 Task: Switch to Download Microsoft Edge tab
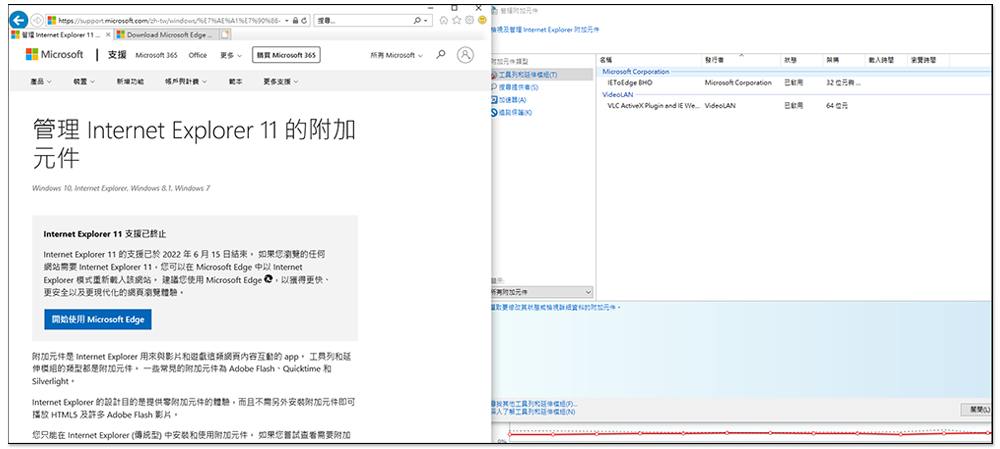tap(167, 35)
